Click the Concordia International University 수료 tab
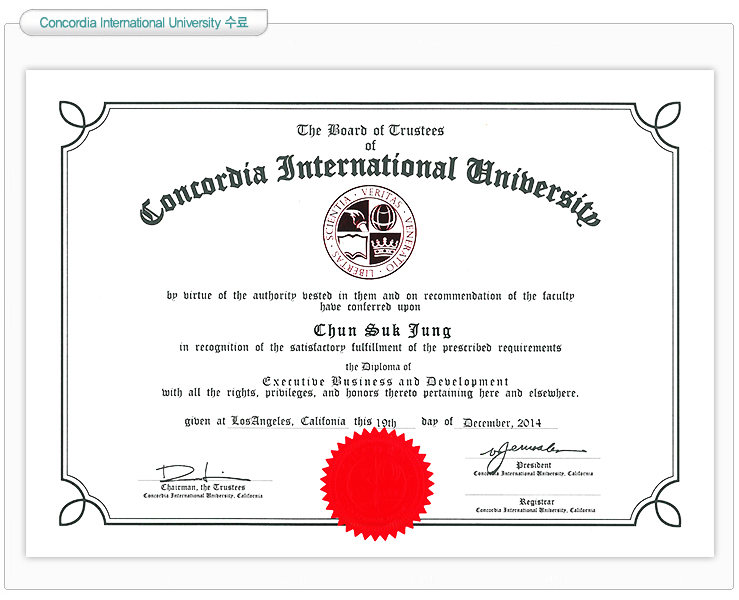 pos(143,22)
